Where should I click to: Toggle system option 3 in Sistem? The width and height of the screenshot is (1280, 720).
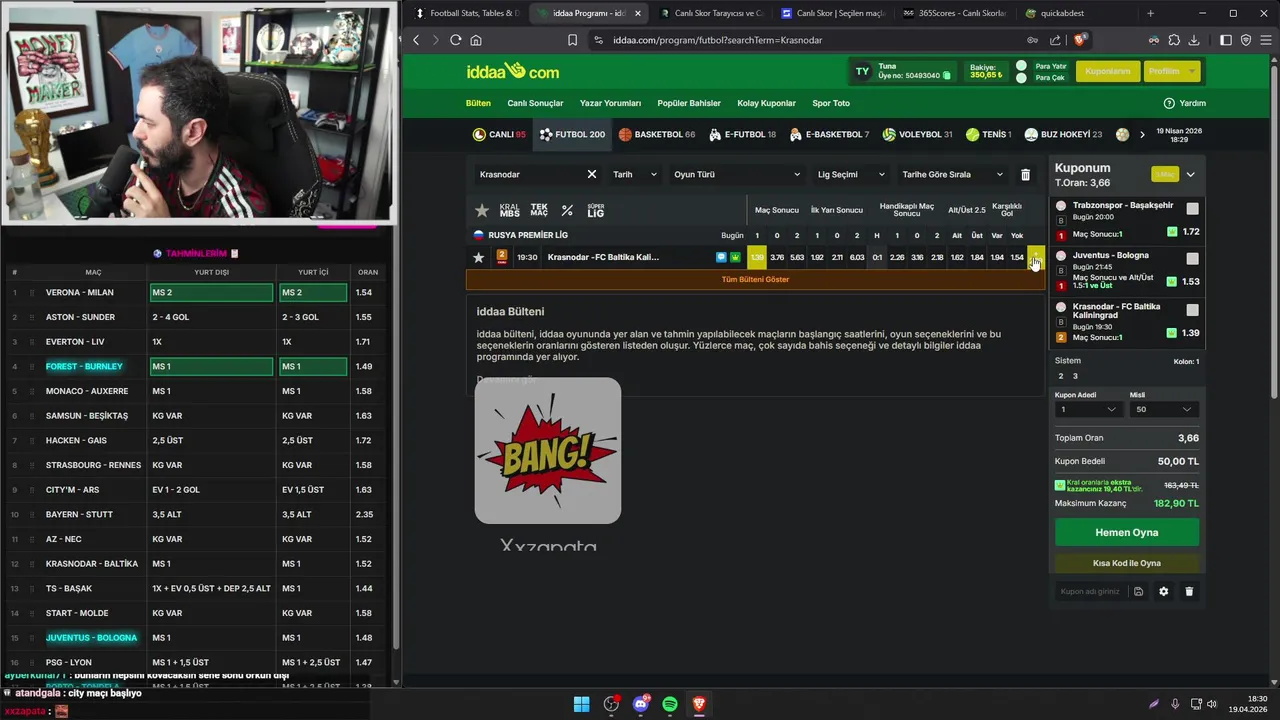point(1075,376)
